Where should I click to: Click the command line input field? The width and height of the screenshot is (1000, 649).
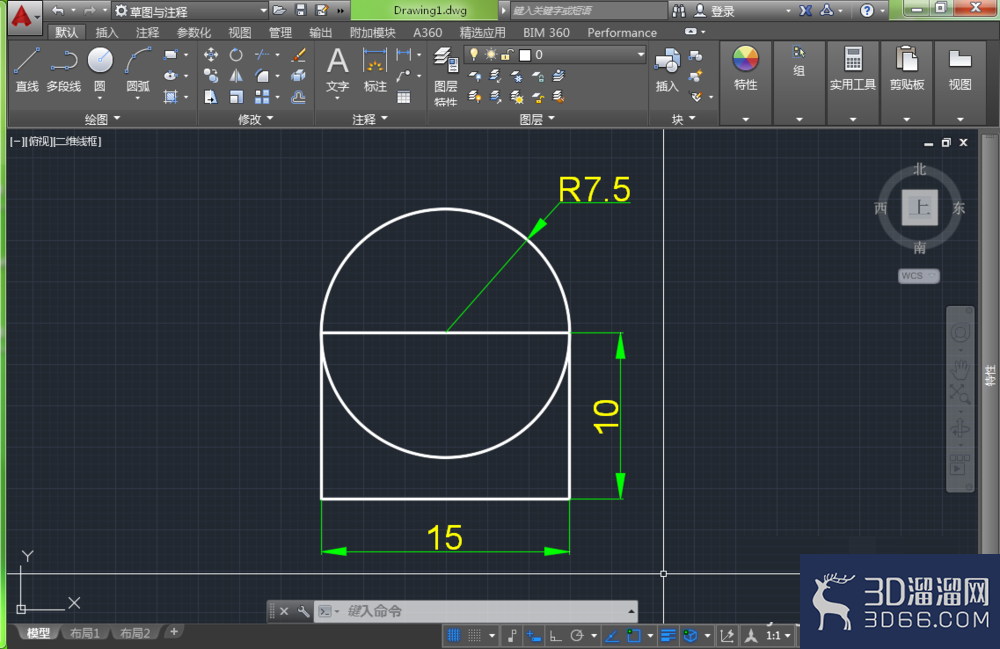[x=485, y=611]
